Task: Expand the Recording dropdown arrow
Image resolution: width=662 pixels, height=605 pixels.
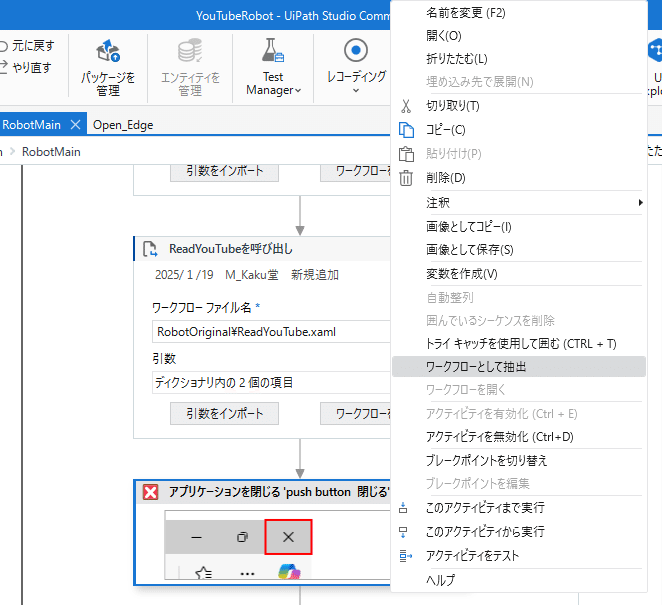Action: [356, 90]
